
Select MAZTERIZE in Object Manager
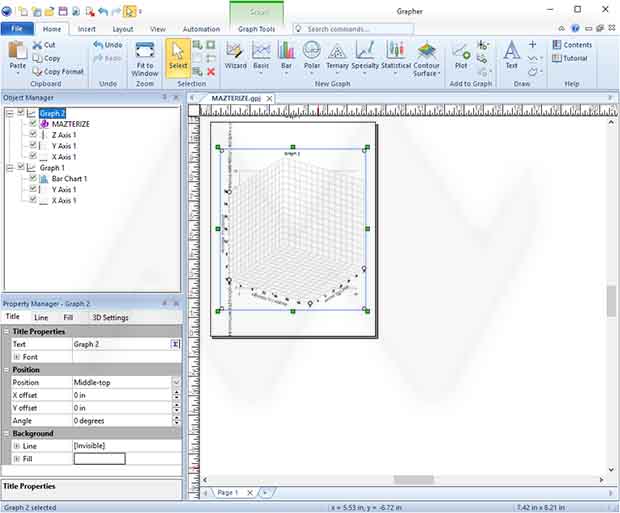(71, 124)
